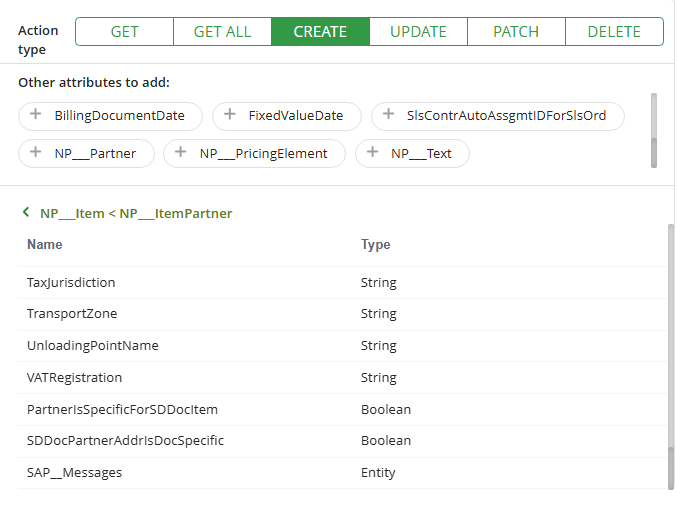Click String type of TransportZone
The height and width of the screenshot is (505, 677).
click(379, 314)
